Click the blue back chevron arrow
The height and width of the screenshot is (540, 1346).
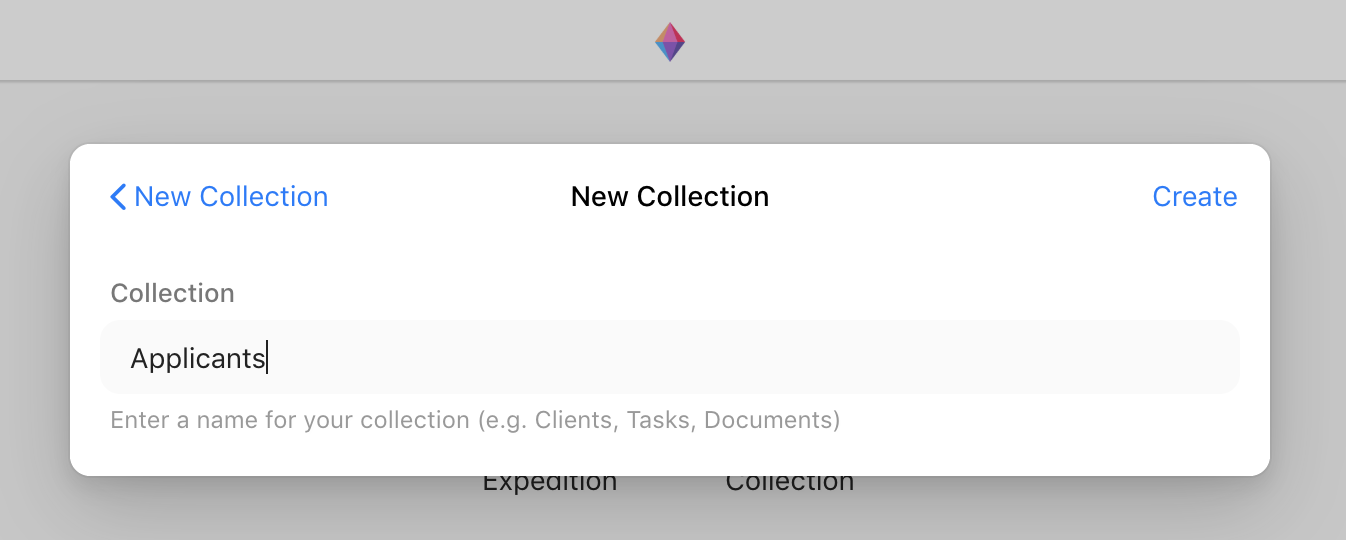tap(118, 197)
